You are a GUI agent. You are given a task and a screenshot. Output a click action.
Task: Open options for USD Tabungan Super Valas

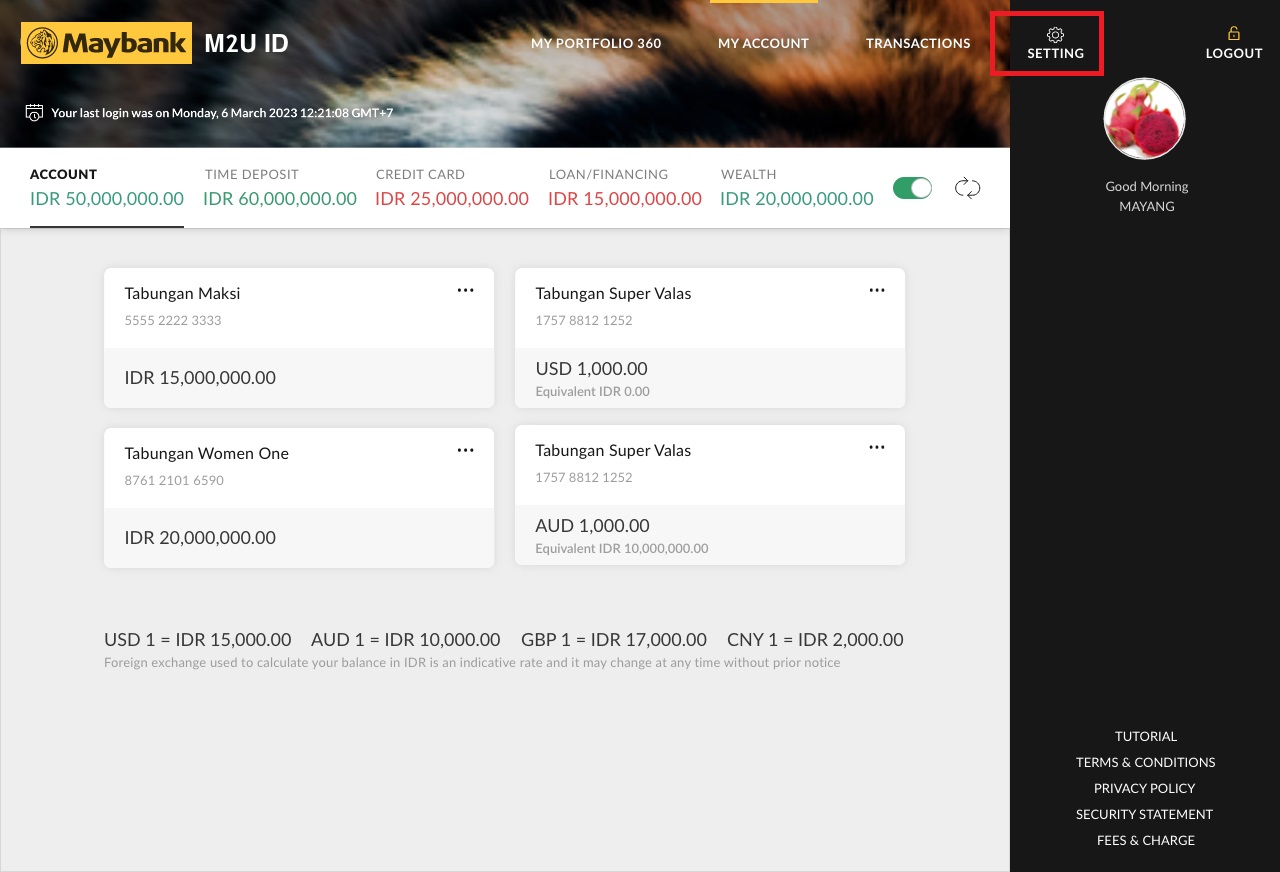(x=877, y=290)
